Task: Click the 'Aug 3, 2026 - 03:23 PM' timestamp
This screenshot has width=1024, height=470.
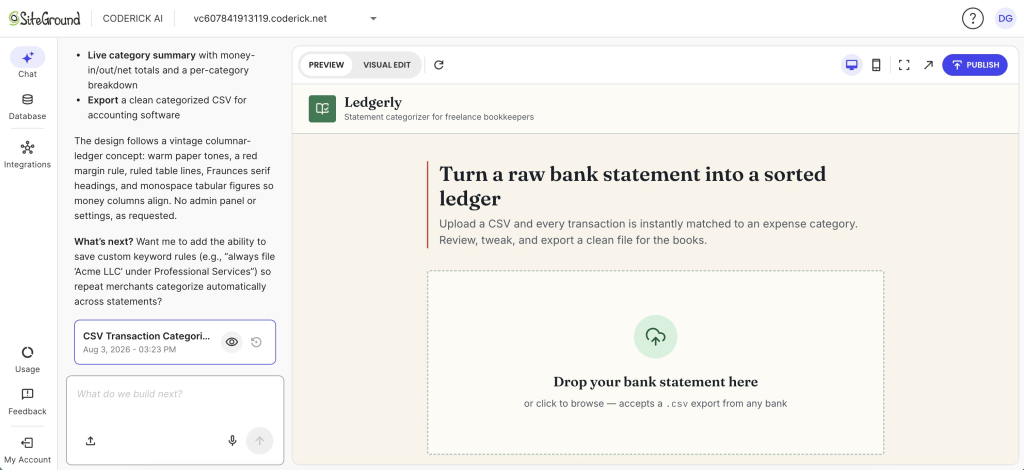Action: (x=129, y=350)
